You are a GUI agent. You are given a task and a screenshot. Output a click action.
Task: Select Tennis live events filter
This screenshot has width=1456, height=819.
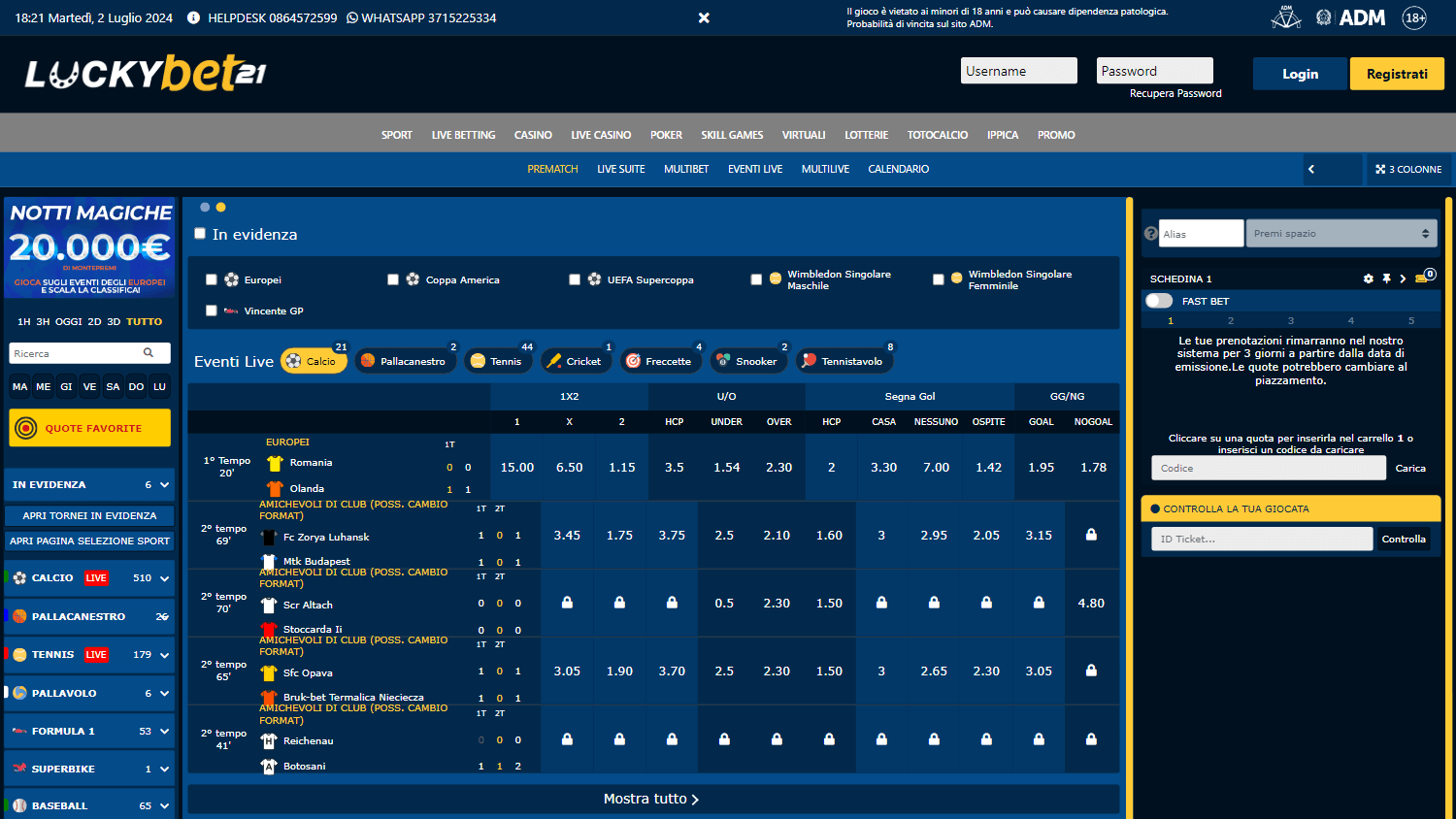(498, 361)
